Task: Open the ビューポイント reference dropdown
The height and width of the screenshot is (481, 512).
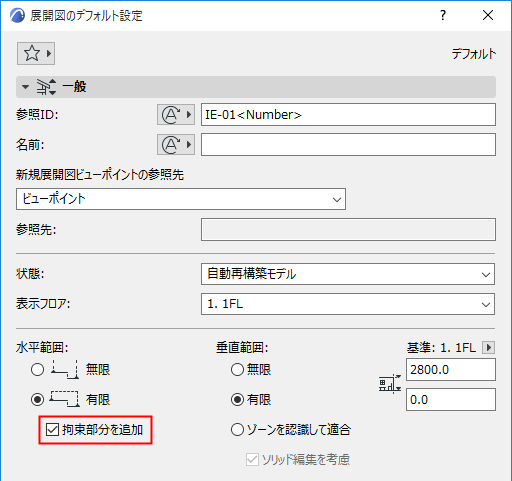Action: (181, 199)
